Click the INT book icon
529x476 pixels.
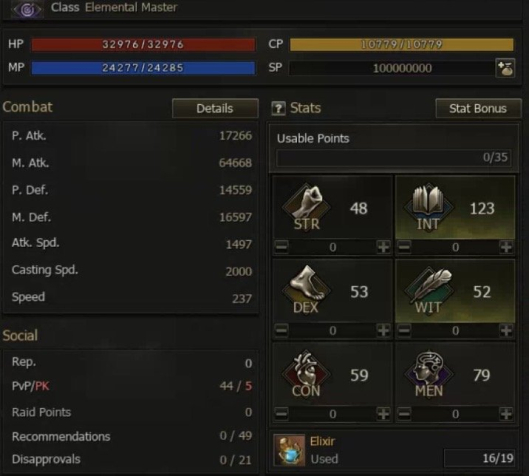point(428,204)
